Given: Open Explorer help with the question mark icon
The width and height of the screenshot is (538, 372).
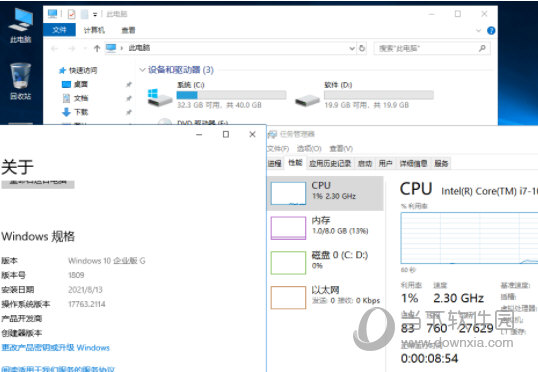Looking at the screenshot, I should [x=491, y=31].
